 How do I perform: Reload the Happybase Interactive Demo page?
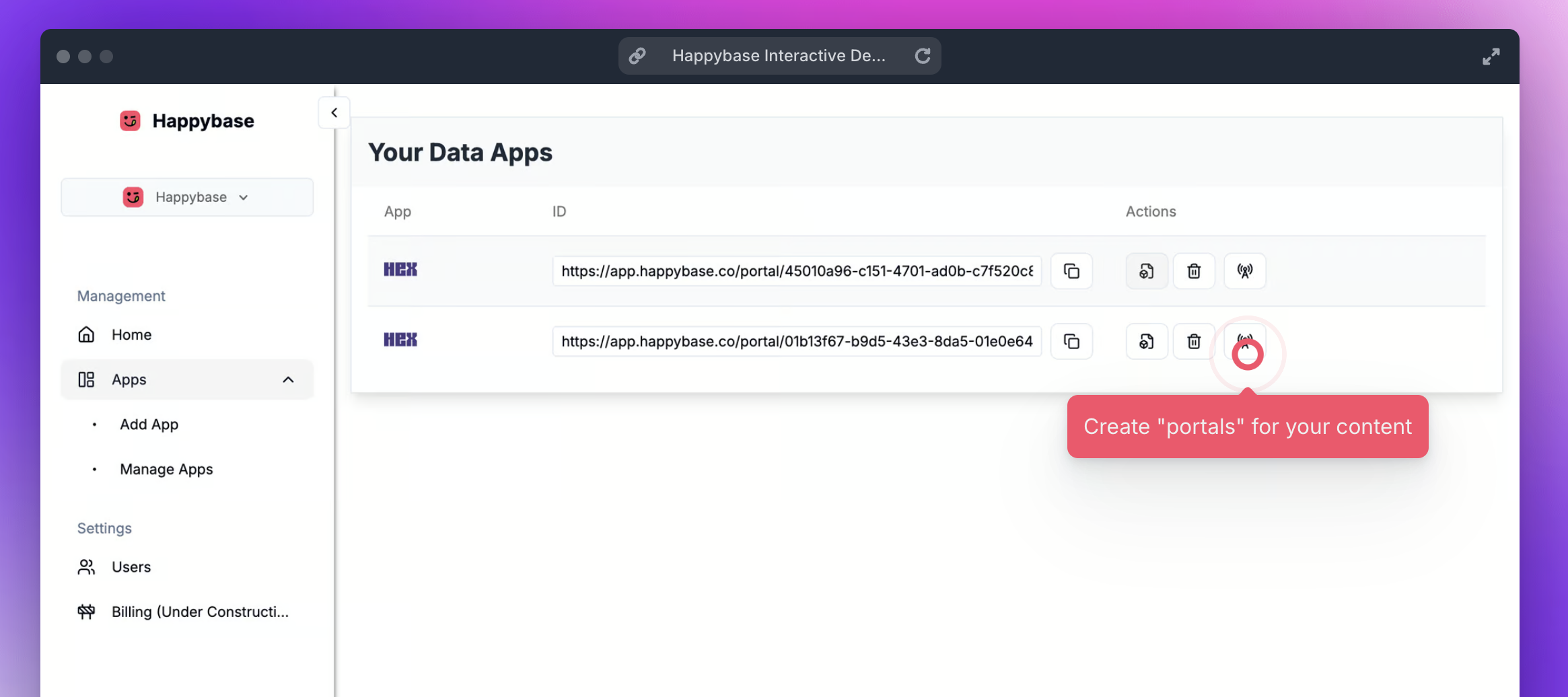[923, 56]
